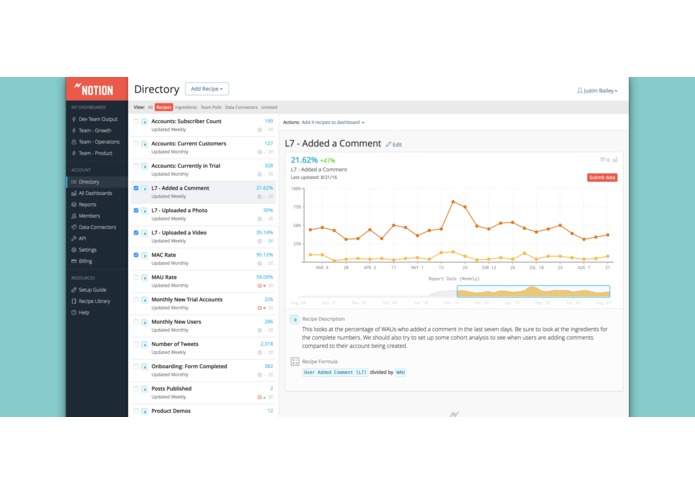Image resolution: width=695 pixels, height=494 pixels.
Task: Click All Dashboards chart icon
Action: click(x=74, y=193)
